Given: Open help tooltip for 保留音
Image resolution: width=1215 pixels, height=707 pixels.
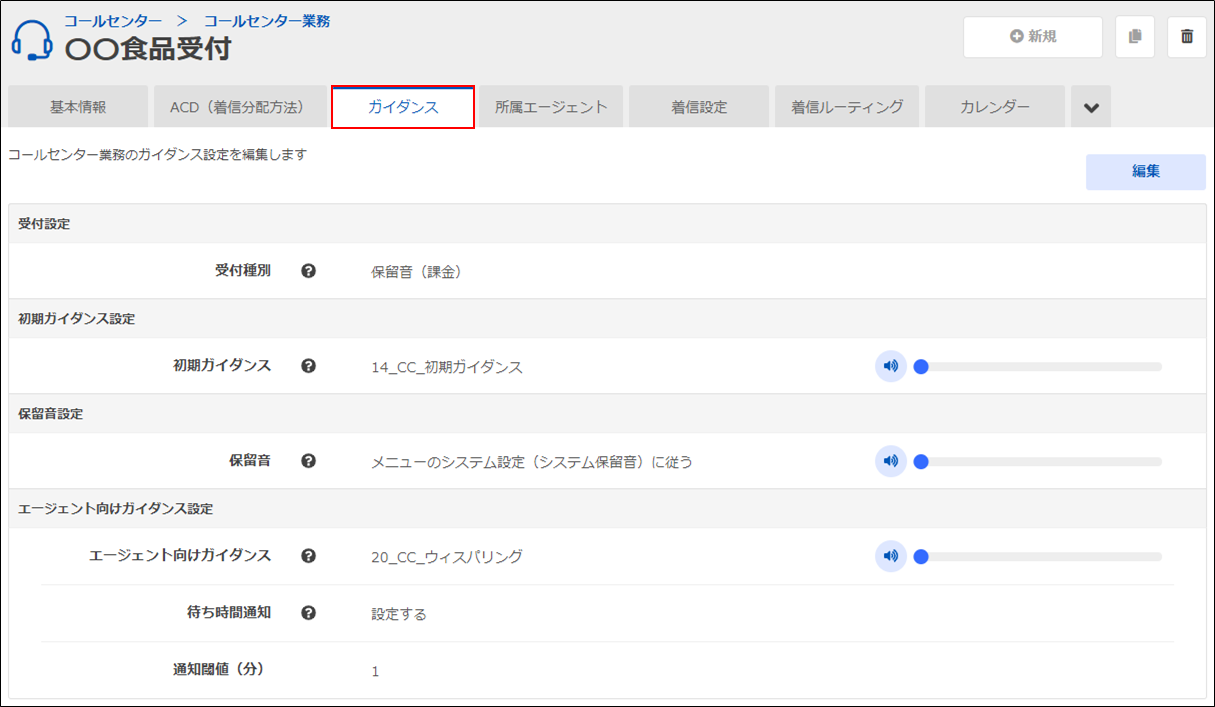Looking at the screenshot, I should coord(308,461).
